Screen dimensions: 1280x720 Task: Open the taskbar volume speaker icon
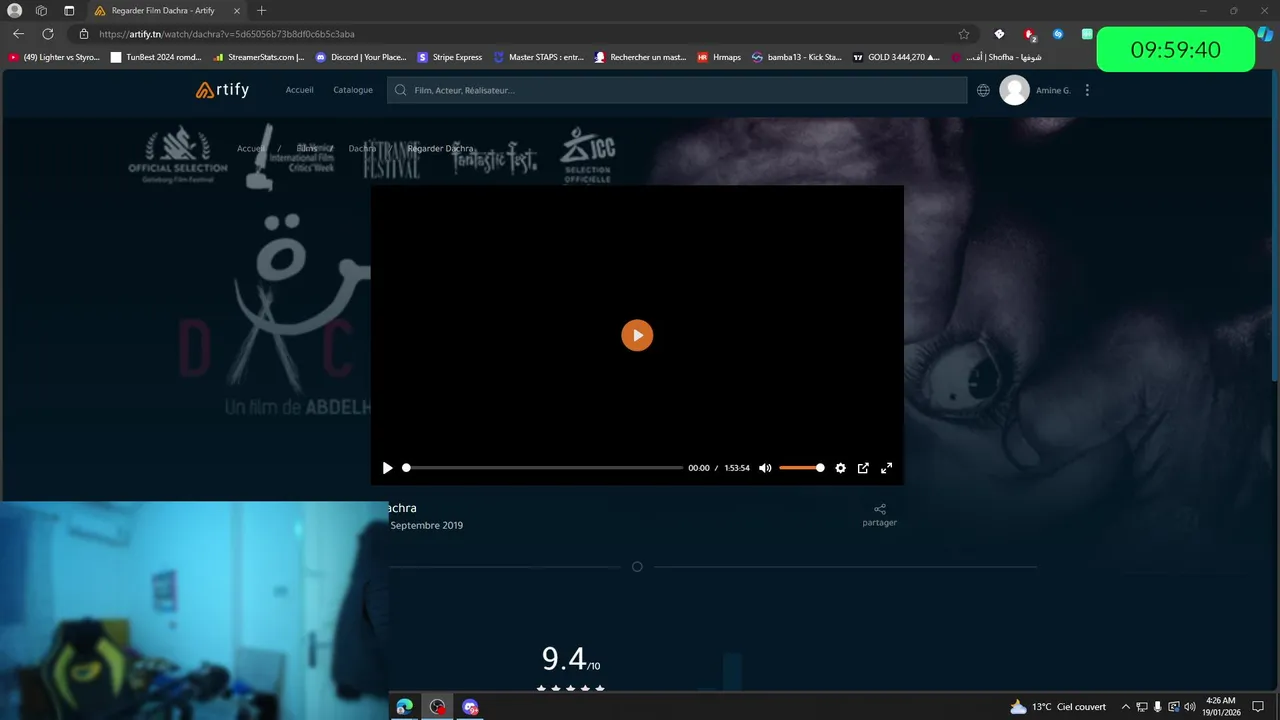[1190, 707]
